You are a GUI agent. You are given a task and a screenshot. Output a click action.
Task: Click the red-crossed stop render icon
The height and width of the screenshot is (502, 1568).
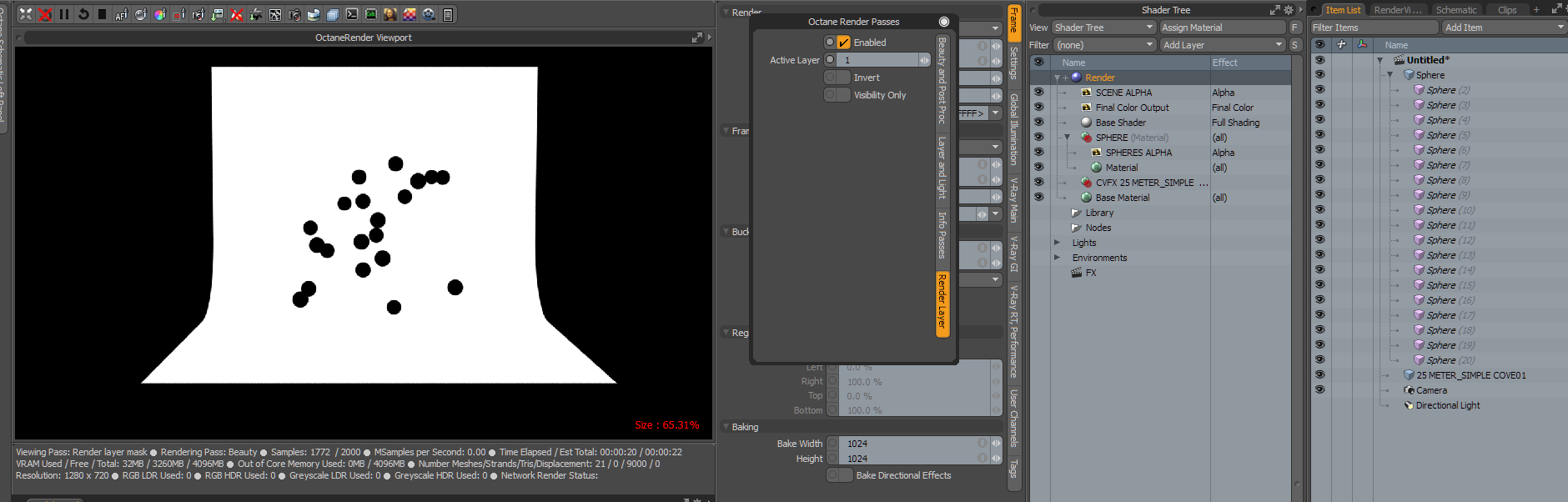pos(45,14)
